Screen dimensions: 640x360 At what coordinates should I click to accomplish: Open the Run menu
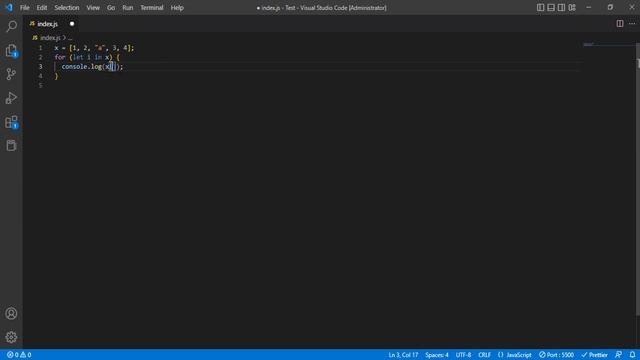tap(127, 7)
